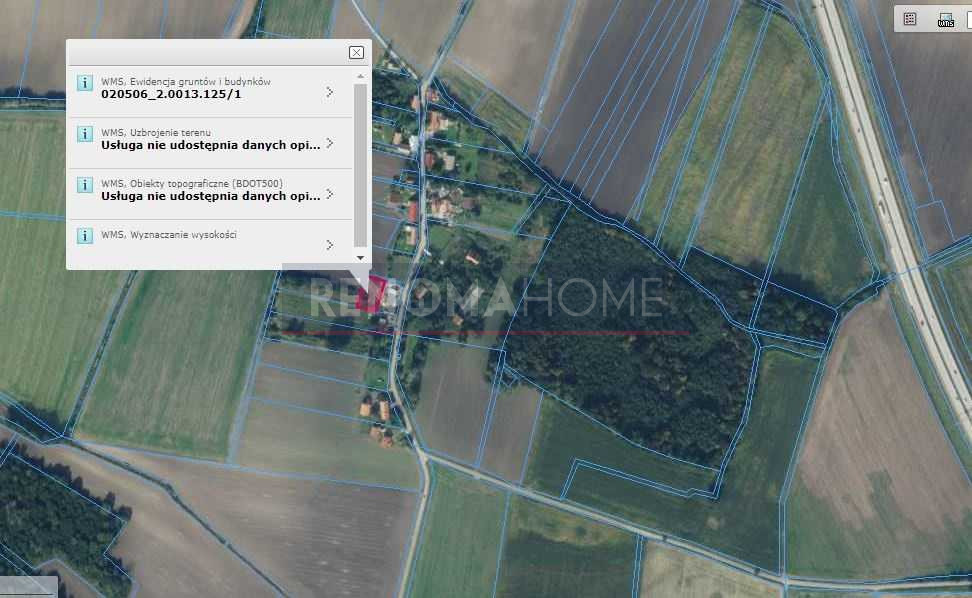Click the red highlighted parcel on map
This screenshot has width=972, height=598.
(371, 294)
